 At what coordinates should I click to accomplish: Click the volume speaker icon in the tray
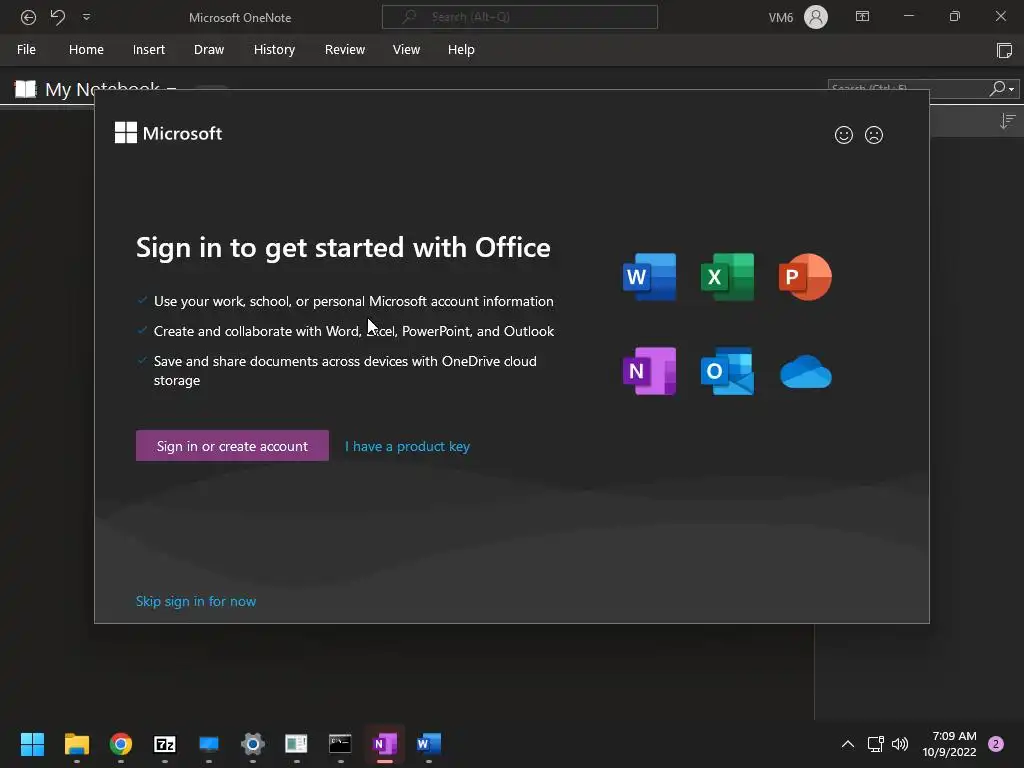(x=900, y=744)
